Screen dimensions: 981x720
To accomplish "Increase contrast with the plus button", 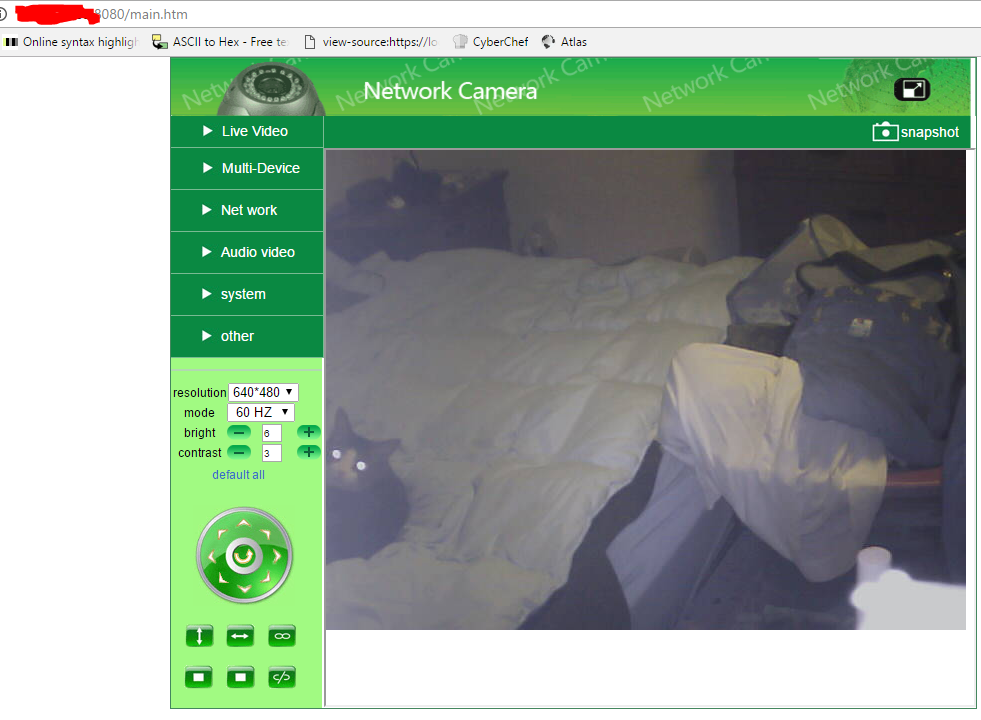I will (x=309, y=452).
